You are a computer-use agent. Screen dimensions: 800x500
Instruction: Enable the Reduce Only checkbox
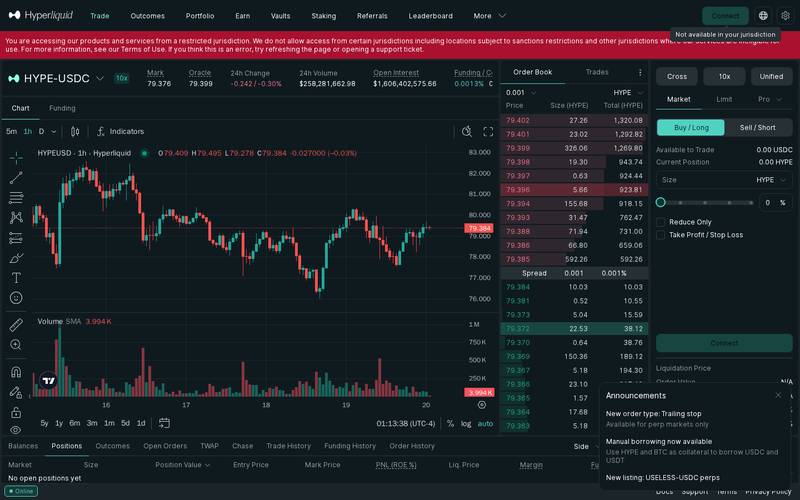pos(661,222)
